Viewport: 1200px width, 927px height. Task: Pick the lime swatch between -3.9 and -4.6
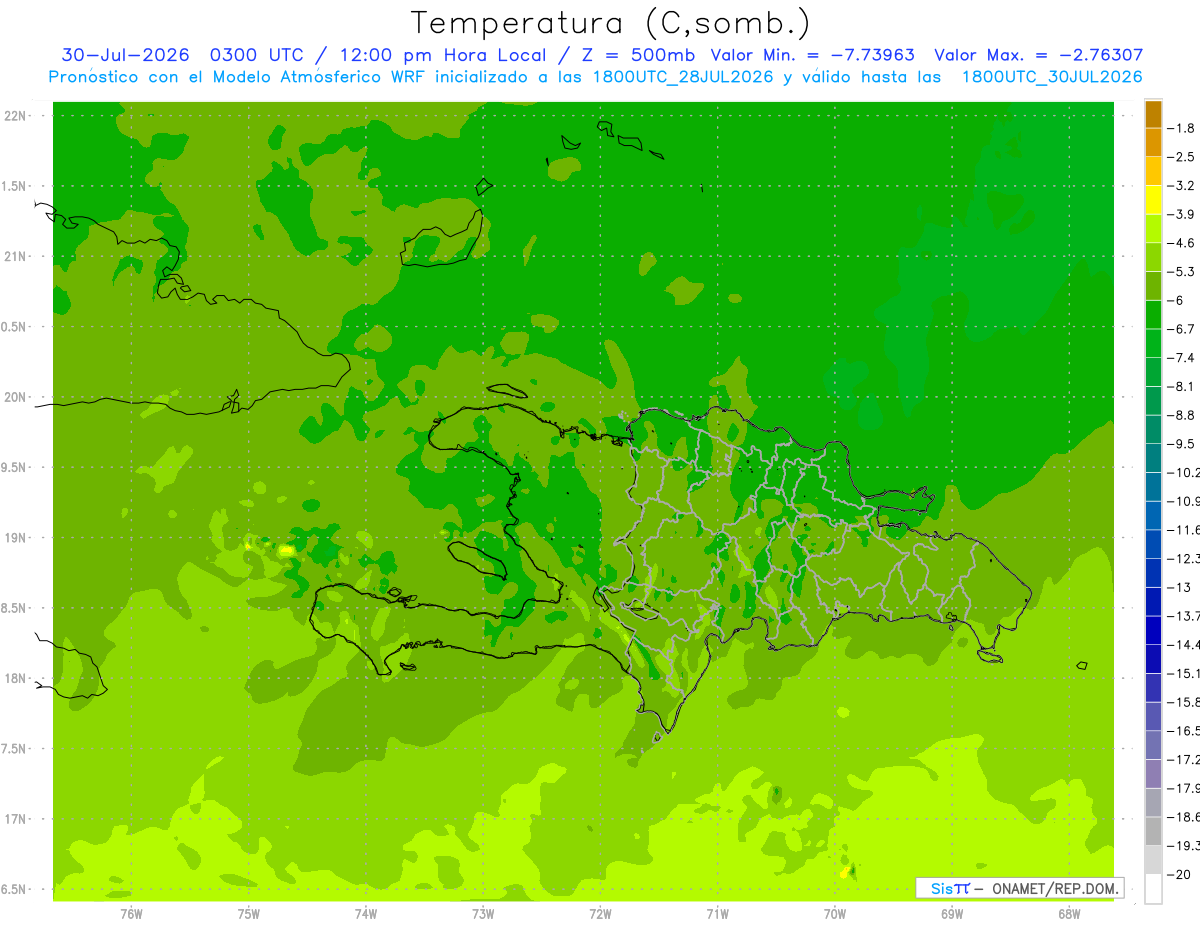click(1153, 229)
